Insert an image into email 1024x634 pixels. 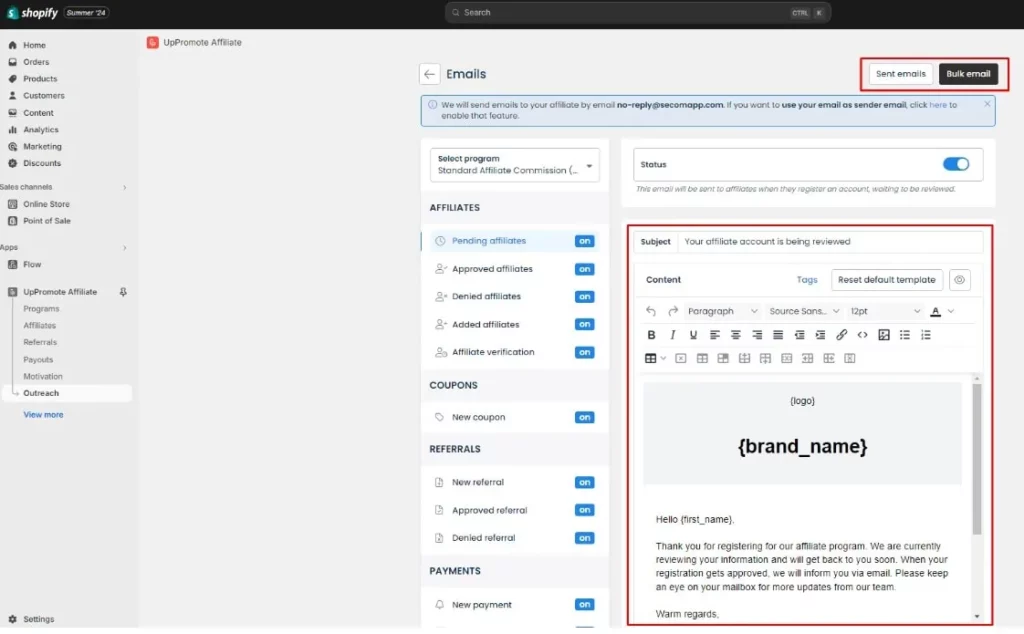pyautogui.click(x=884, y=335)
